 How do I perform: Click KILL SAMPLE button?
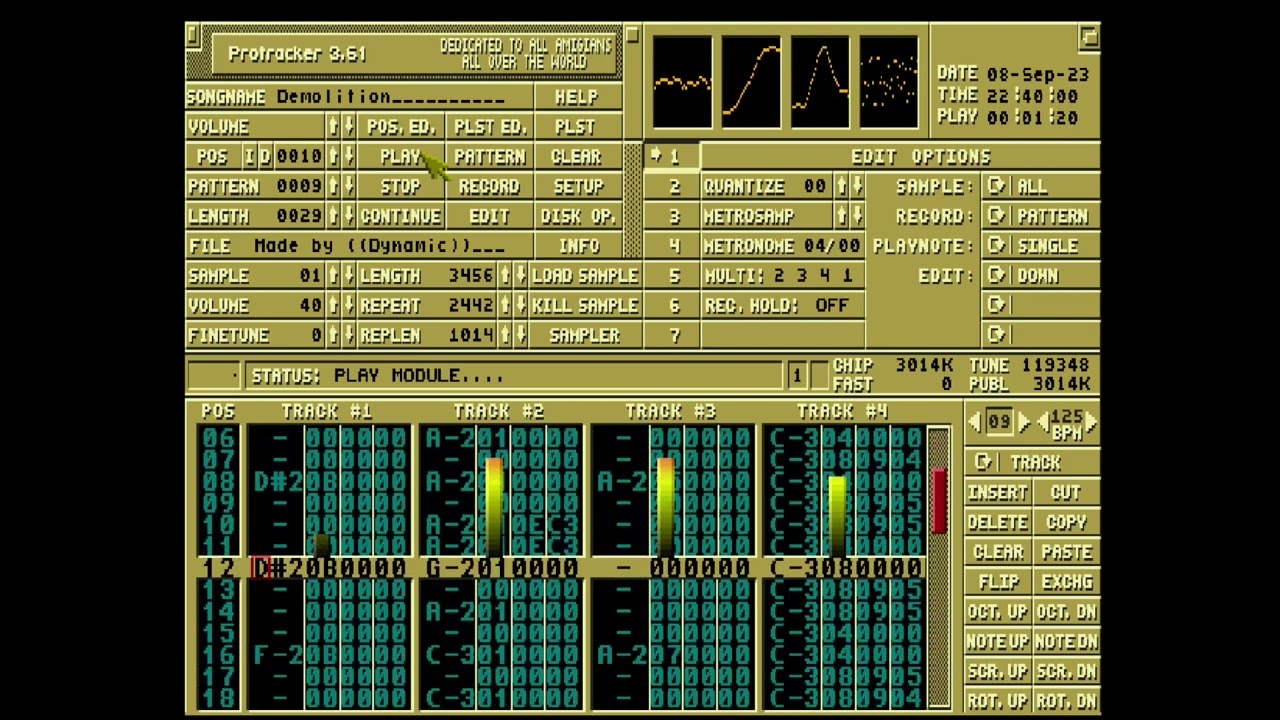point(585,306)
